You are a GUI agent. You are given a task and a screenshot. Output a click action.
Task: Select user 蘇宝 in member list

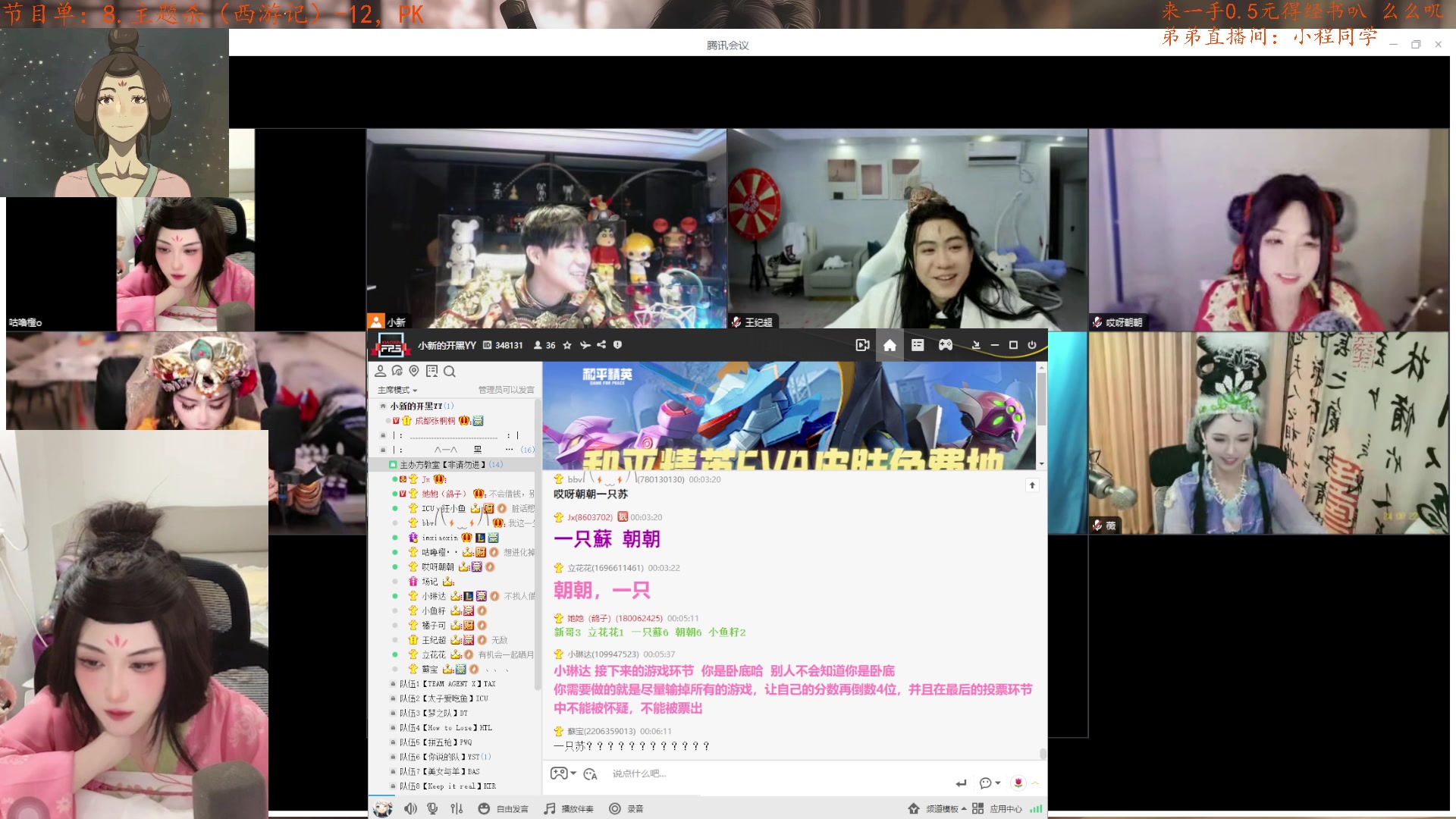[x=430, y=669]
